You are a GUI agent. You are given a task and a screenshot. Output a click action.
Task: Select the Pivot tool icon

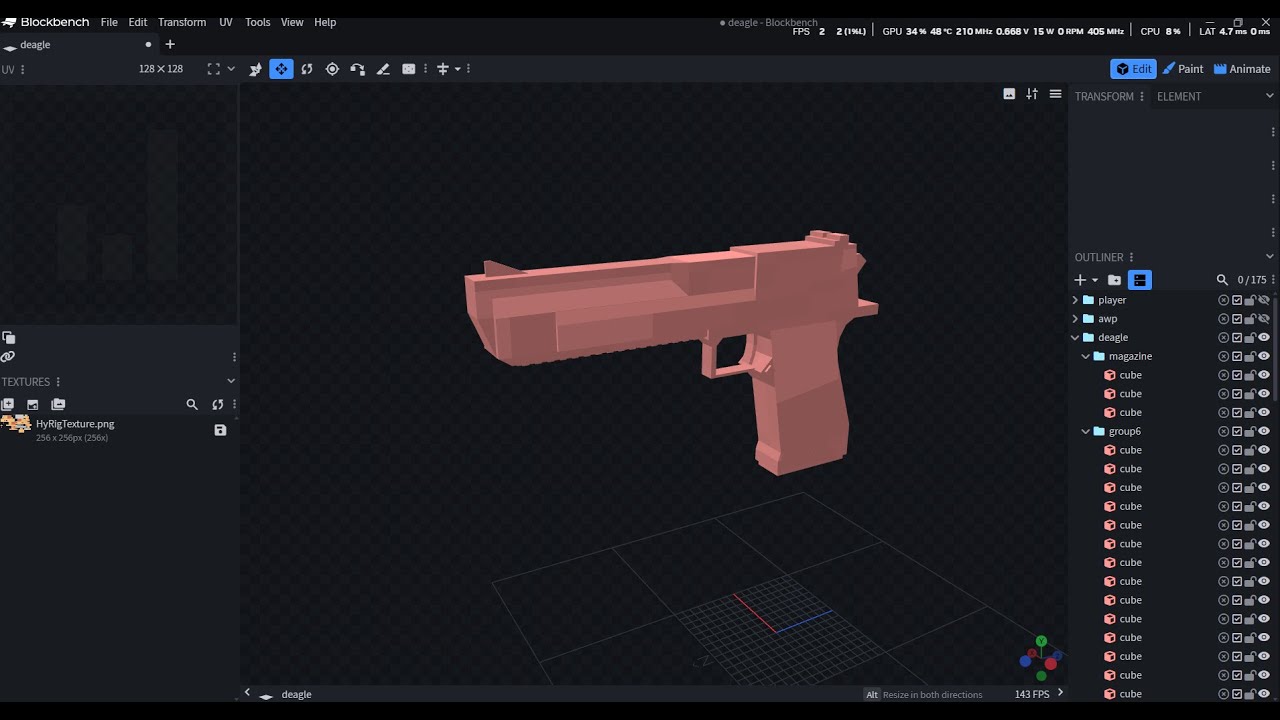pyautogui.click(x=332, y=69)
